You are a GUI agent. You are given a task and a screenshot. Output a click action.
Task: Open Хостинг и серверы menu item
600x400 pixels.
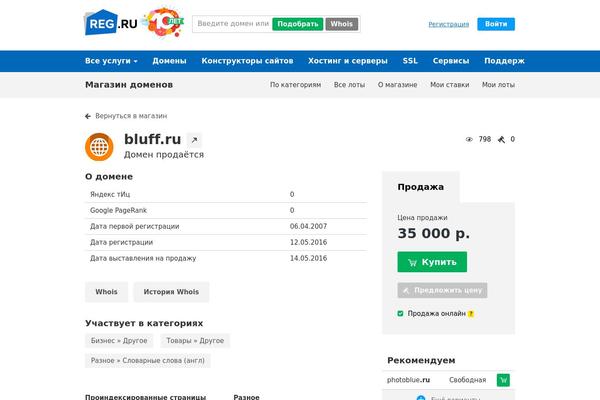coord(348,61)
